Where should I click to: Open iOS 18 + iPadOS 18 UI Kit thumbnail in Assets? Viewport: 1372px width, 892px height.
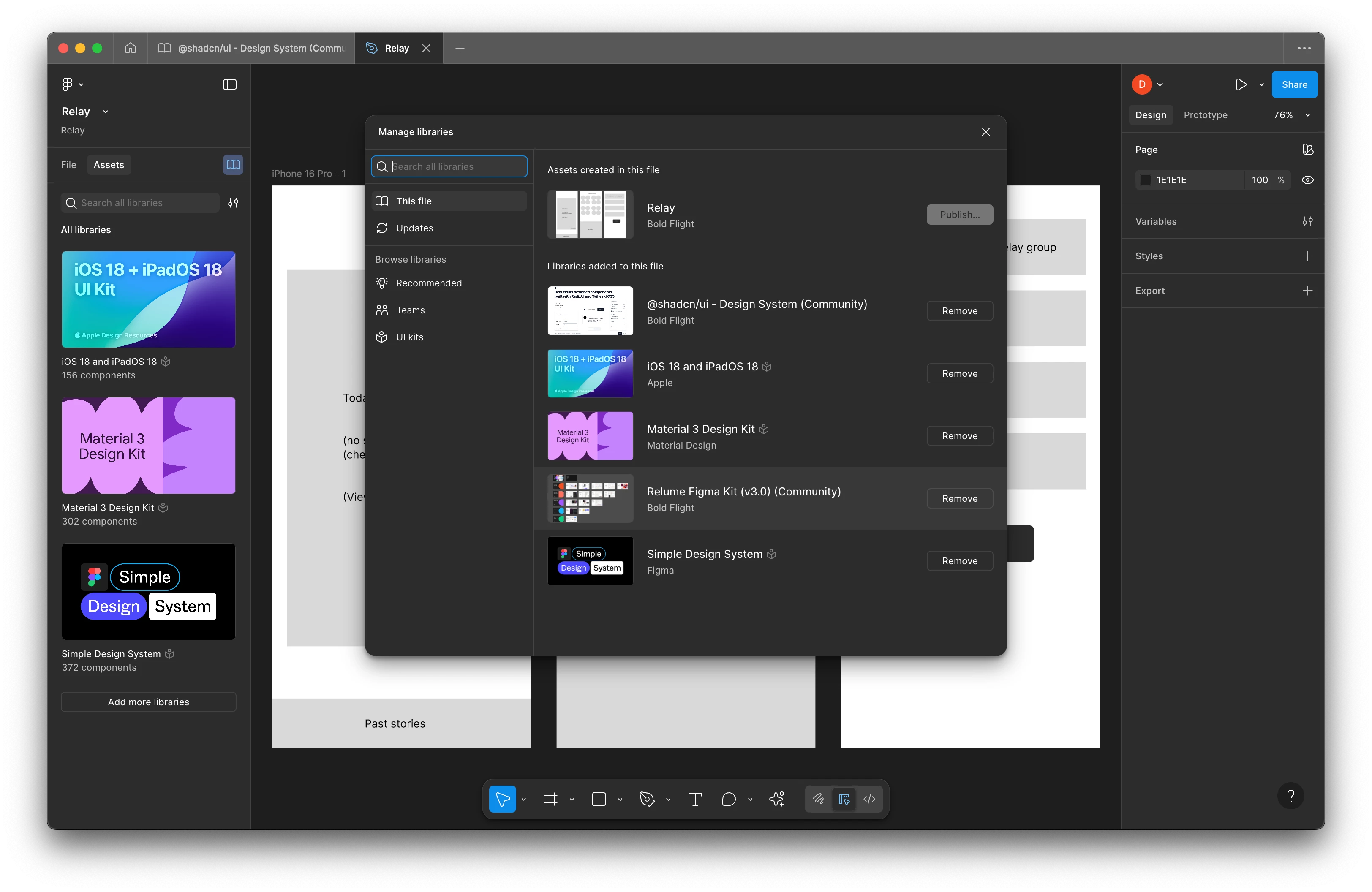click(x=148, y=299)
